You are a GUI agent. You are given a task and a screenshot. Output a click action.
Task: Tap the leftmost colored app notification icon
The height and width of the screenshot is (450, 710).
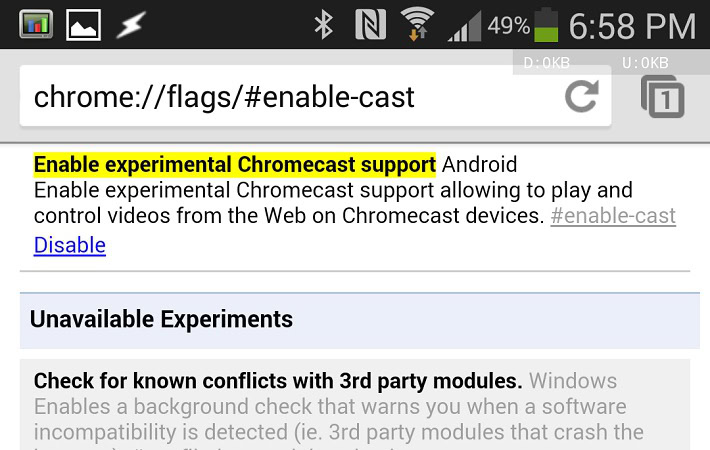coord(35,24)
